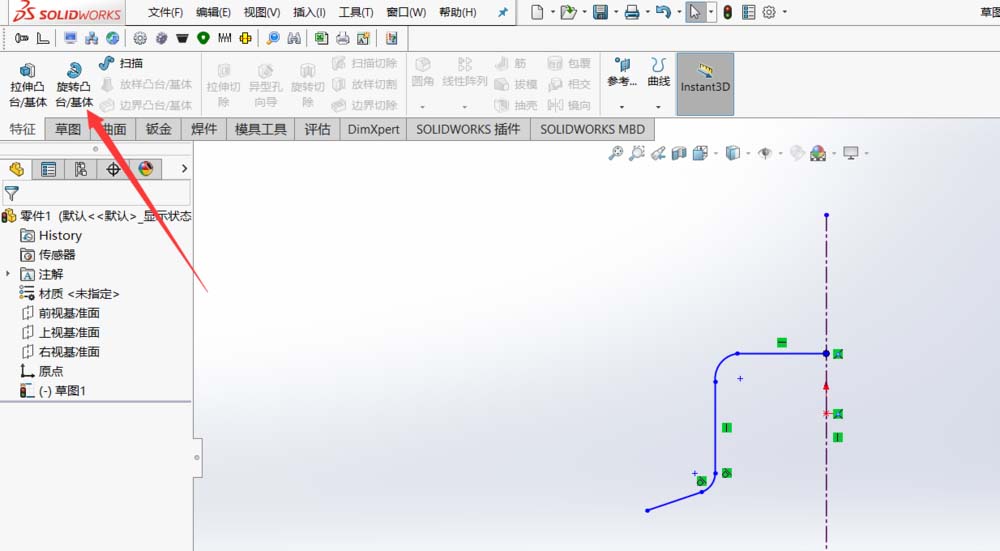Click the Section View icon
Viewport: 1000px width, 551px height.
click(x=679, y=153)
